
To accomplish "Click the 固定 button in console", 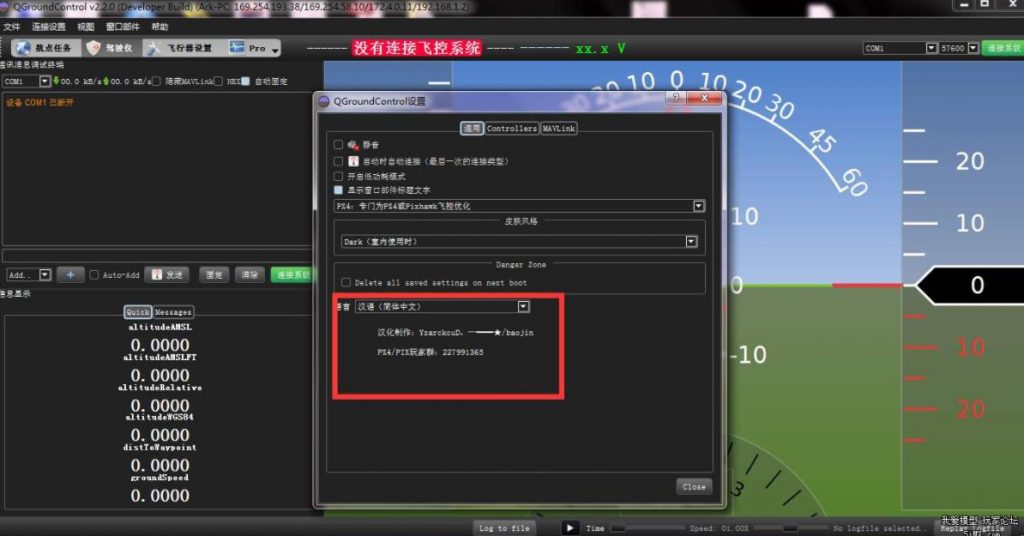I will pyautogui.click(x=214, y=275).
